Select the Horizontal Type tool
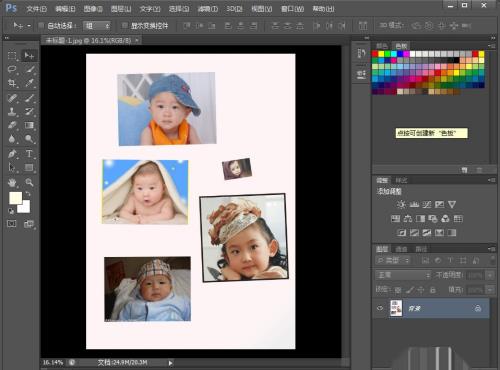Image resolution: width=500 pixels, height=370 pixels. 29,154
